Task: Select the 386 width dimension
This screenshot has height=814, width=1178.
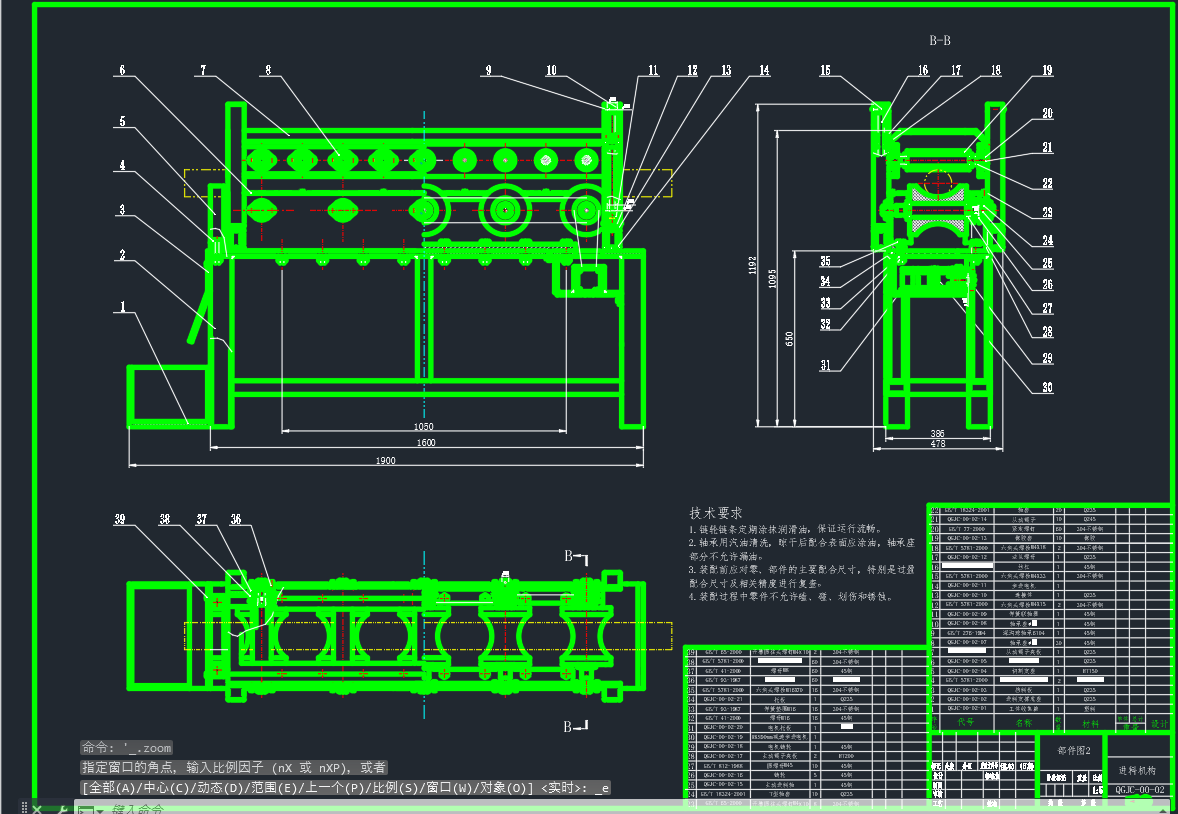Action: [x=938, y=434]
